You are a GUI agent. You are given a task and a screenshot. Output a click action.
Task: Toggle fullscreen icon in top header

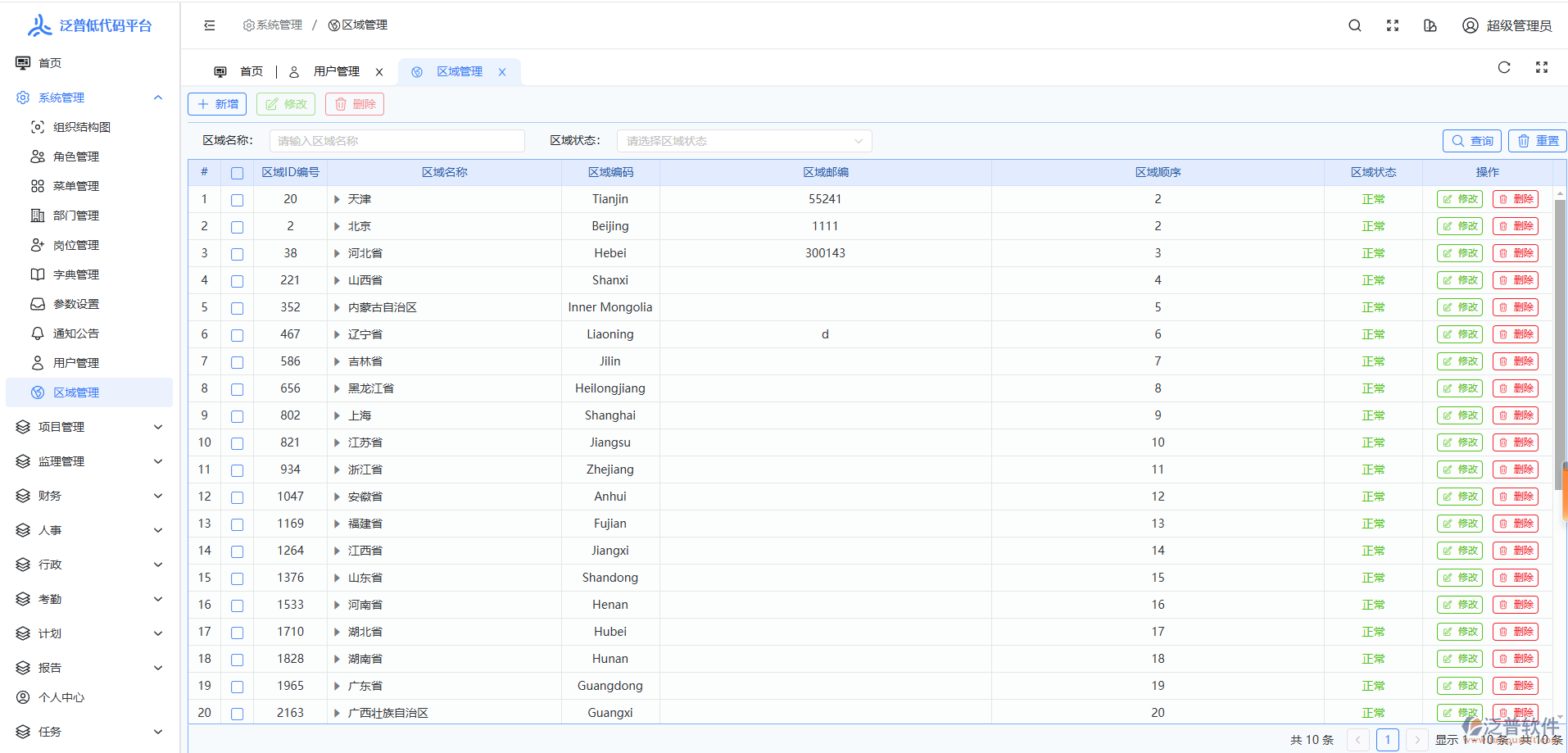pos(1393,25)
